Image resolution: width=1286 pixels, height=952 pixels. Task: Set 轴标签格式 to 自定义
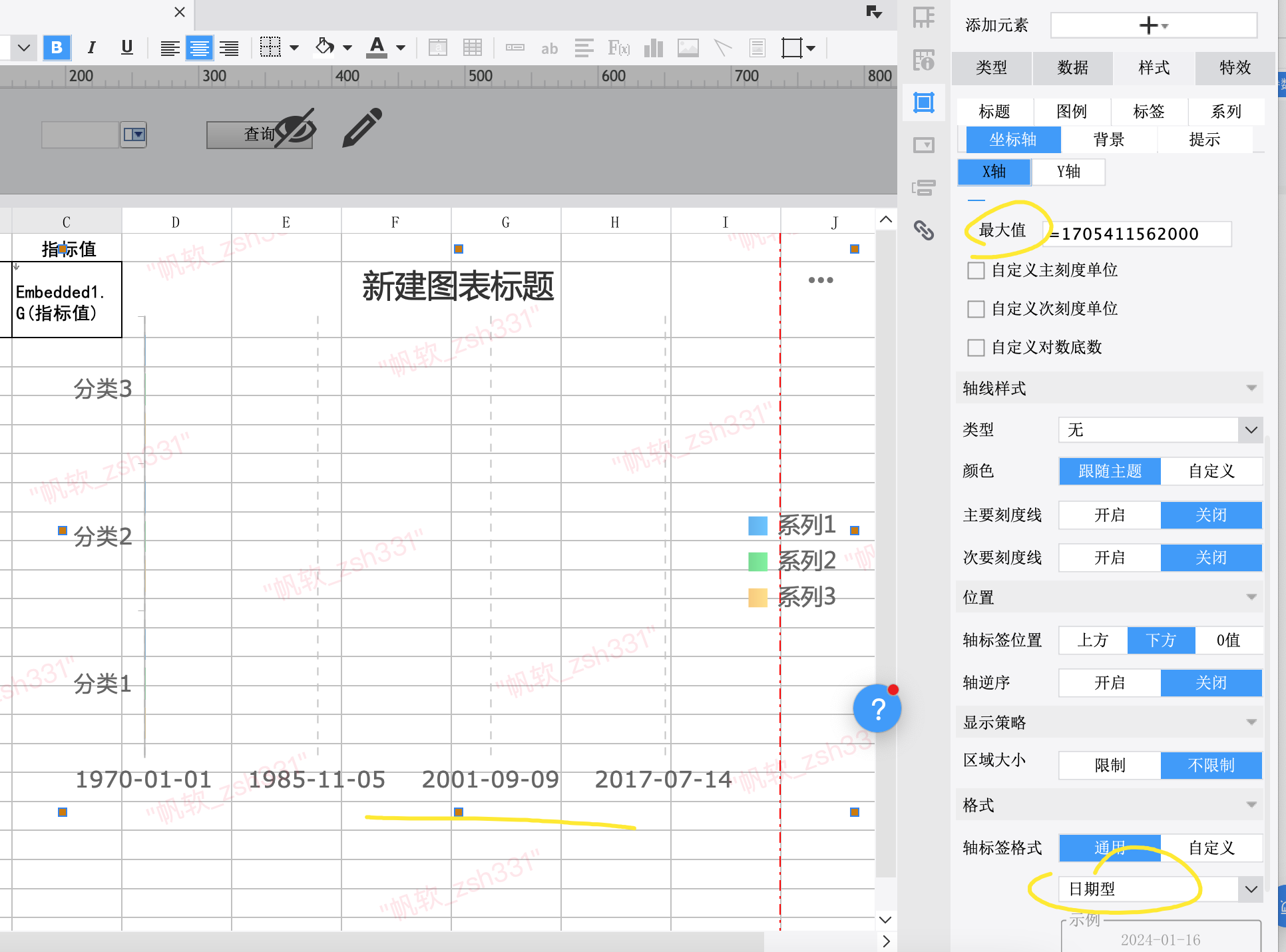(x=1211, y=848)
